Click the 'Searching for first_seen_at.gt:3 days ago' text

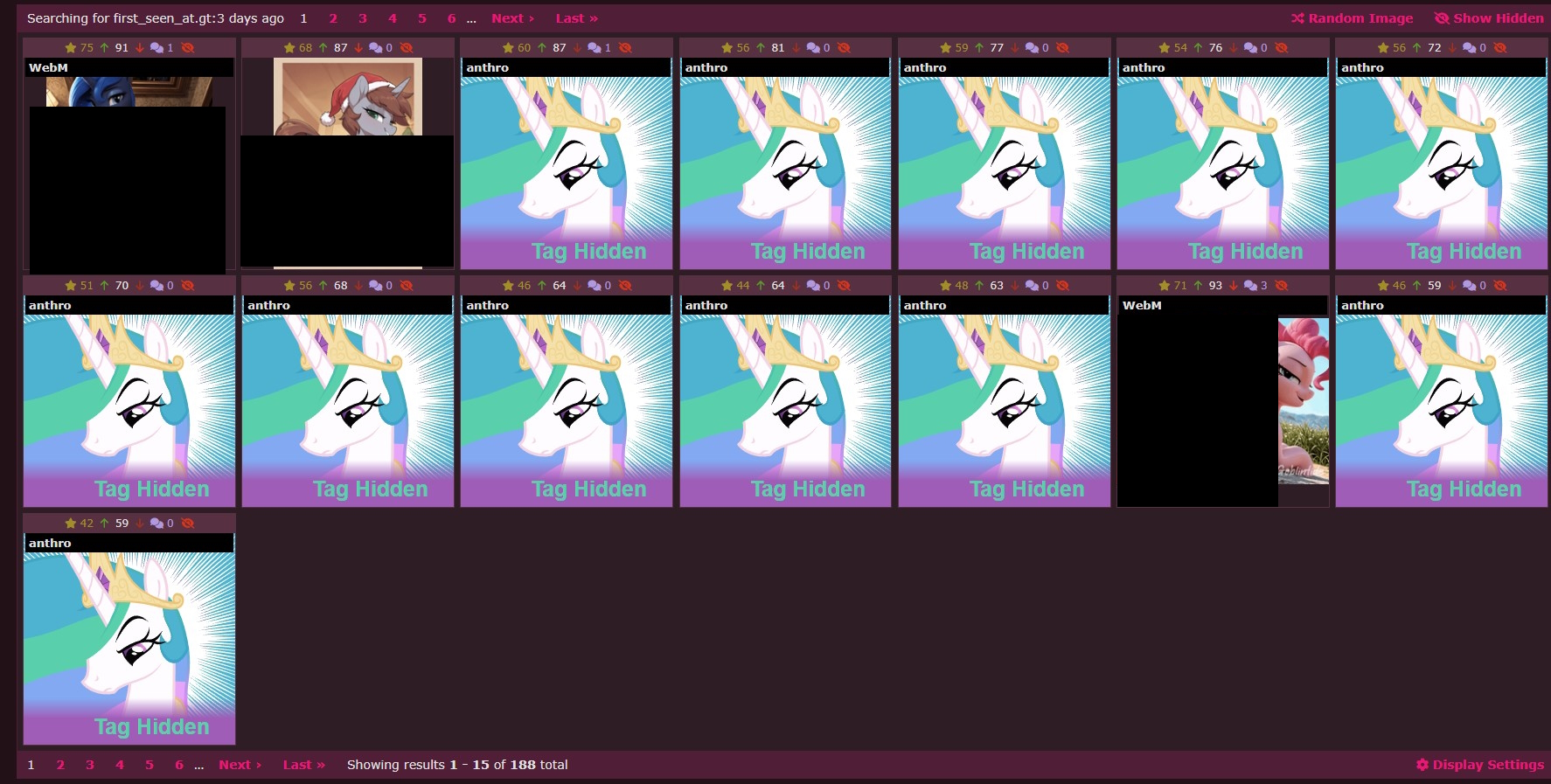pos(156,18)
